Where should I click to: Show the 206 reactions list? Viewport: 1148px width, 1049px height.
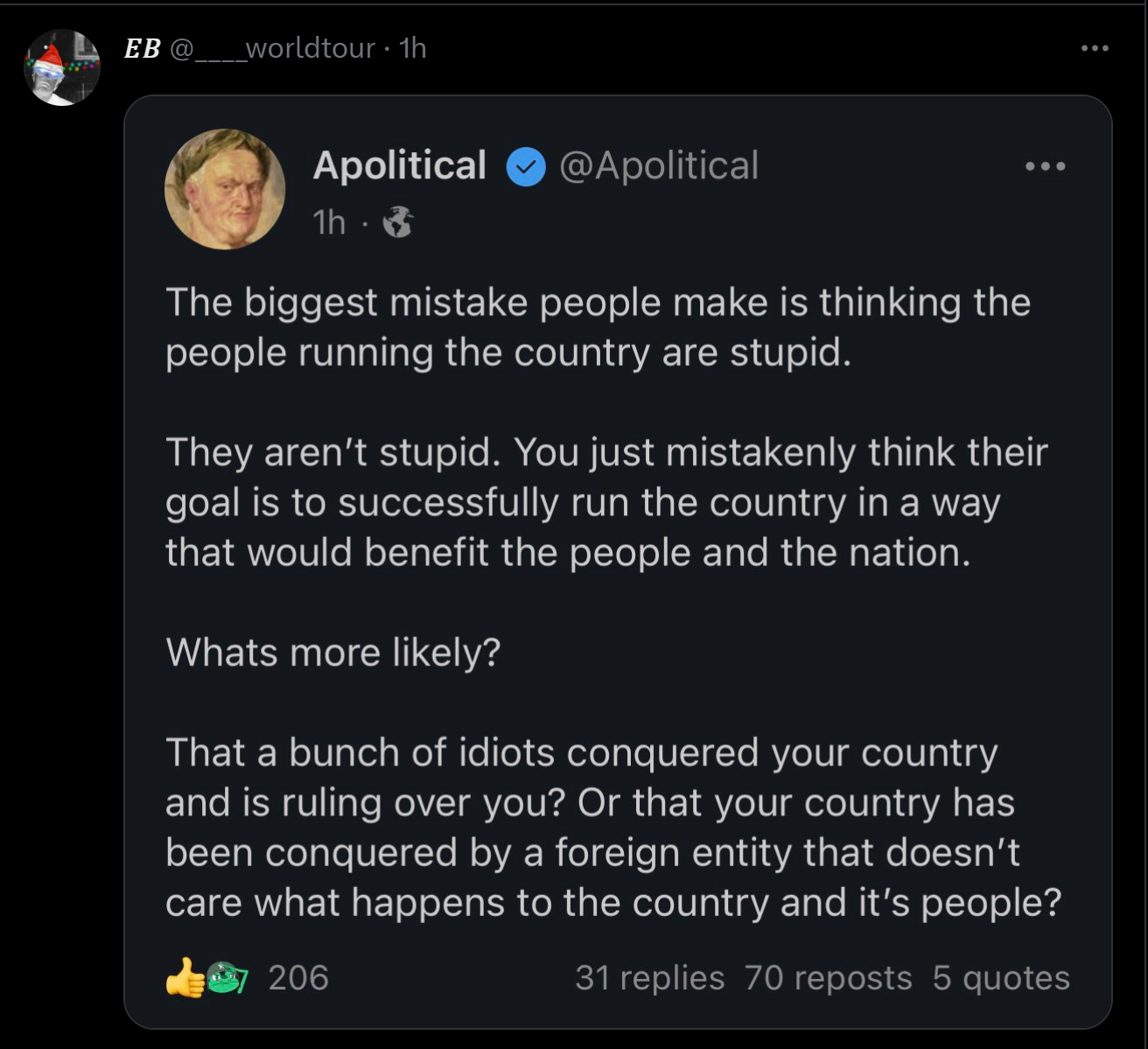298,977
